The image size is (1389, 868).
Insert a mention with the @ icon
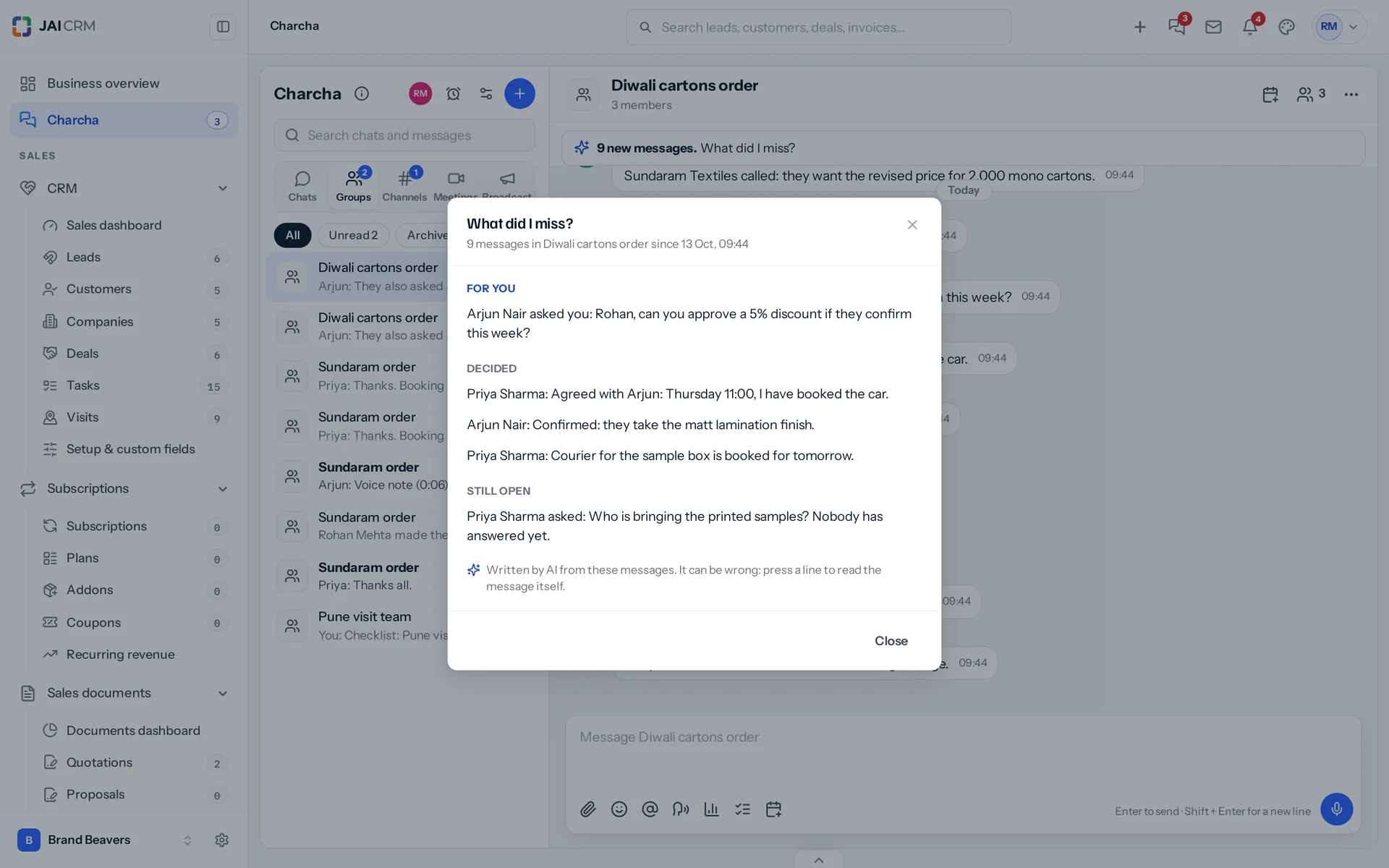coord(650,809)
